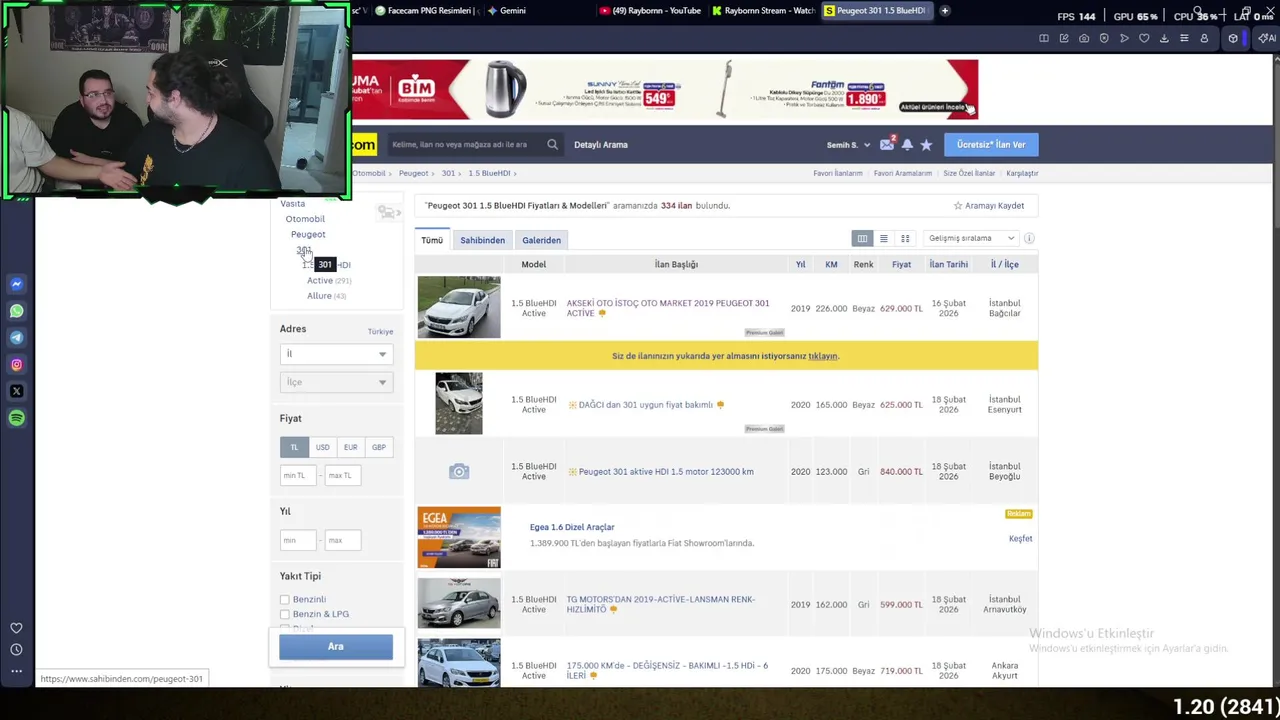
Task: Select Active category in sidebar tree
Action: 320,281
